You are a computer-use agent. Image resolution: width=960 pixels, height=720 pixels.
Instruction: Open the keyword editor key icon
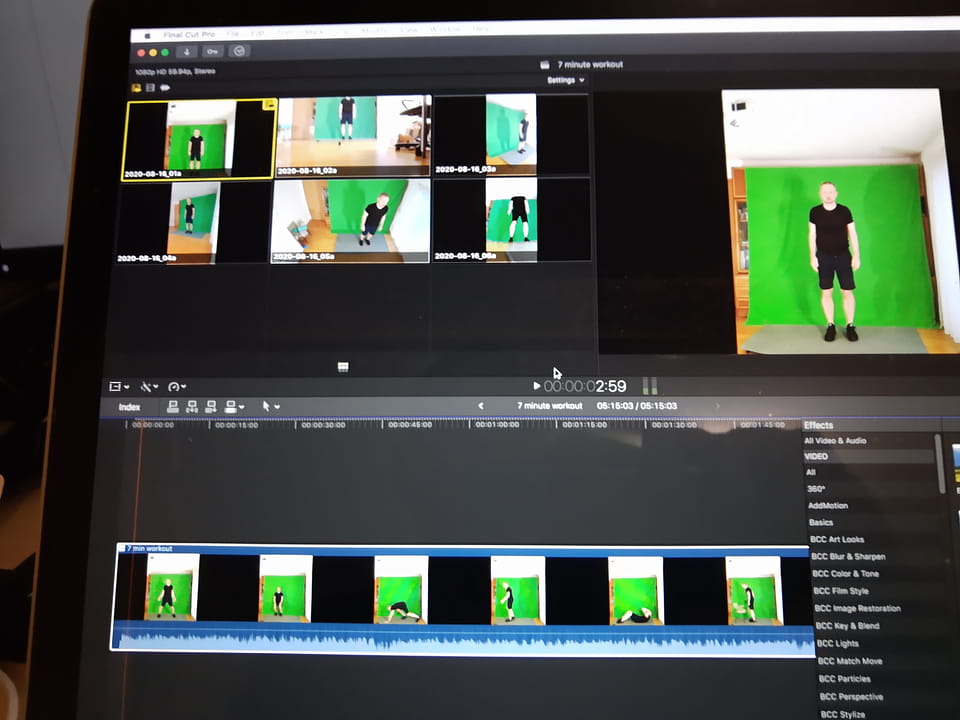(212, 51)
